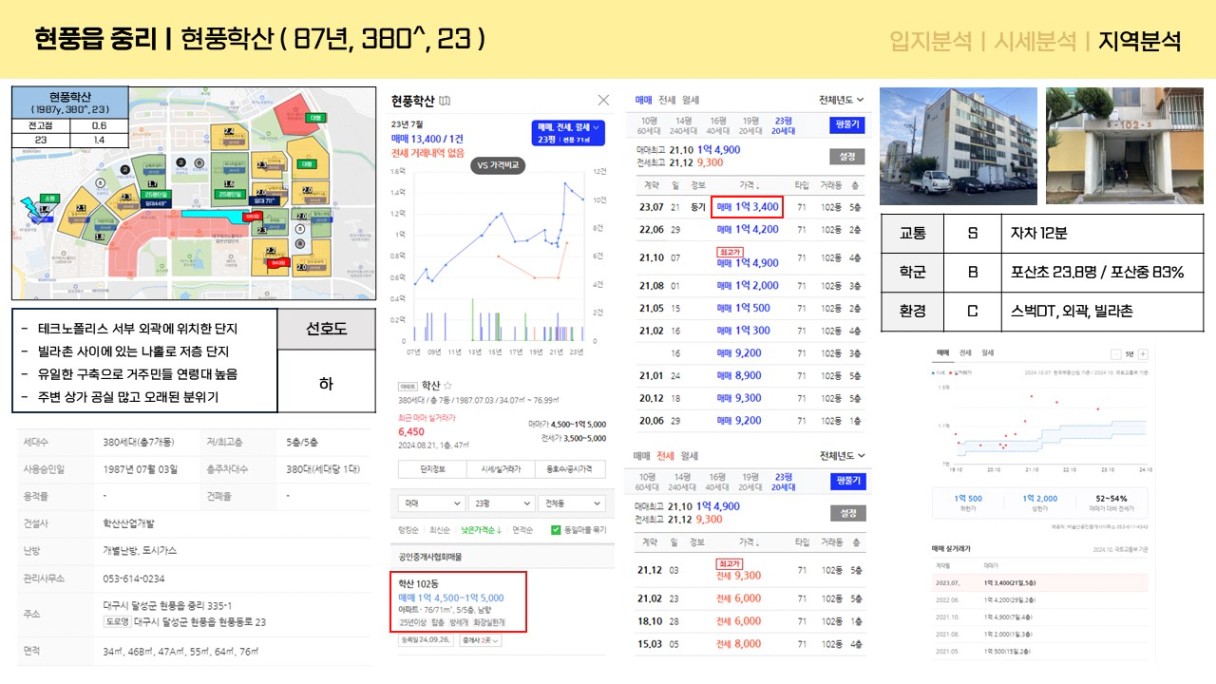Open the map icon beside 현풍학산 title
This screenshot has width=1216, height=684.
point(445,100)
